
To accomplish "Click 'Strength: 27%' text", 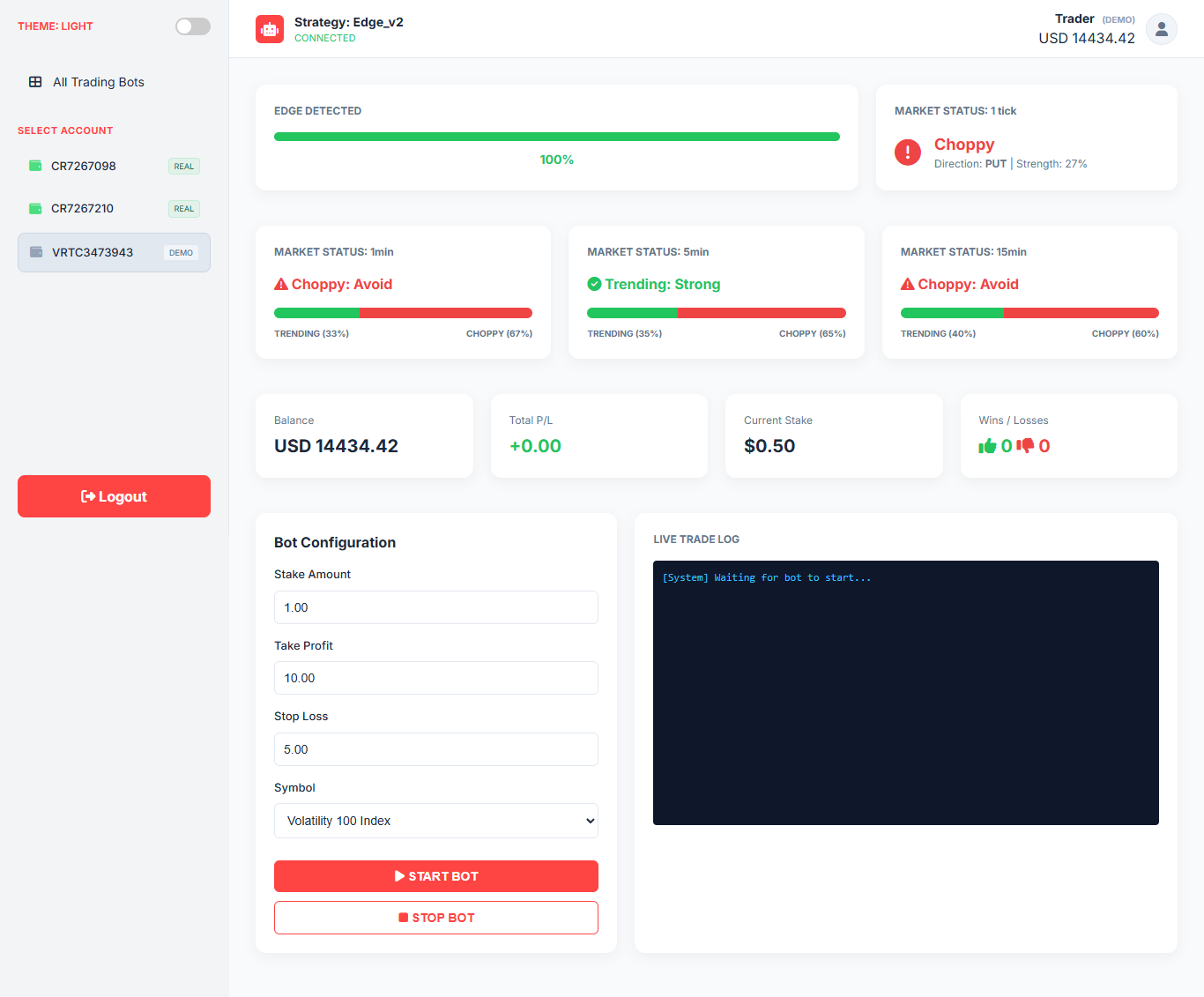I will pyautogui.click(x=1052, y=164).
